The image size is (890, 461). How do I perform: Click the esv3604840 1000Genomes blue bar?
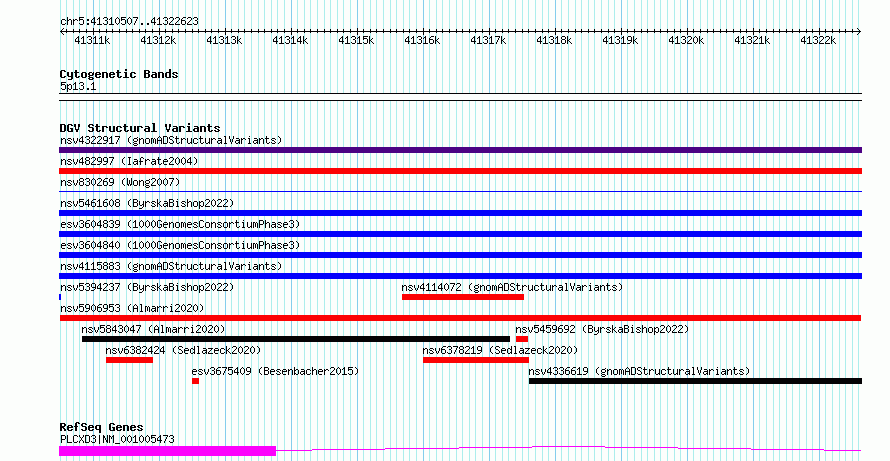tap(460, 255)
